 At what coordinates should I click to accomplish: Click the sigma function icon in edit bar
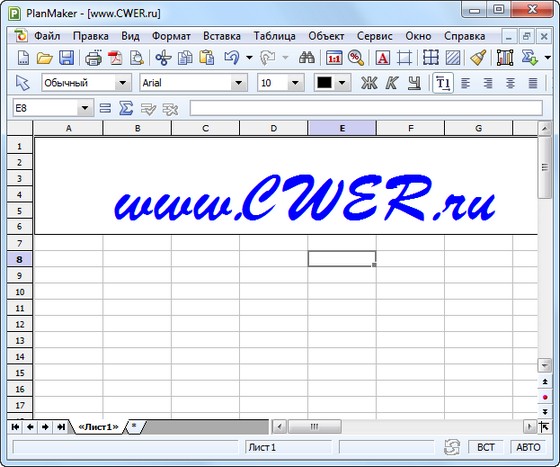click(x=126, y=108)
